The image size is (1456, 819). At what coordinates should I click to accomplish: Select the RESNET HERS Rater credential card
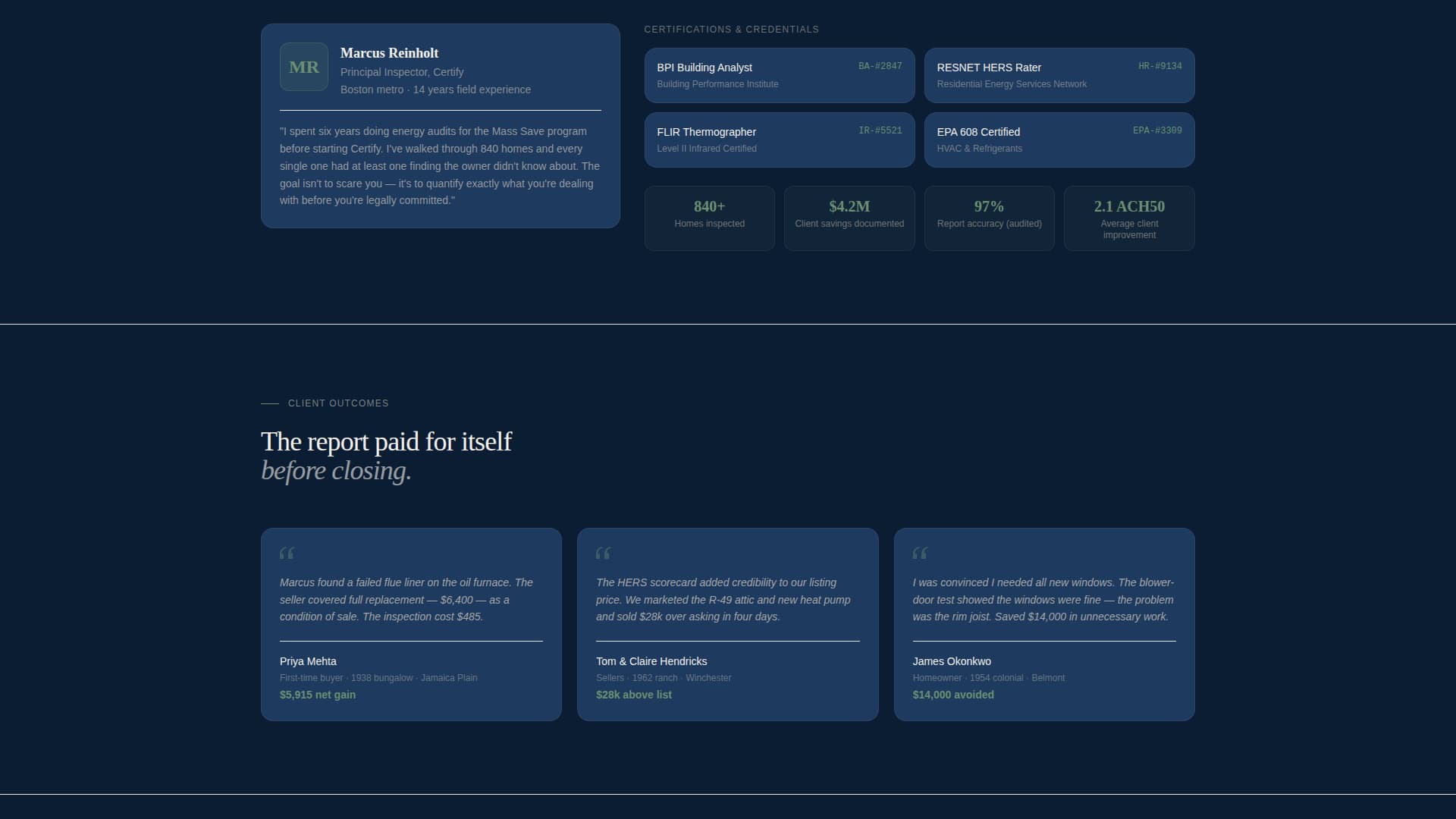pyautogui.click(x=1059, y=75)
